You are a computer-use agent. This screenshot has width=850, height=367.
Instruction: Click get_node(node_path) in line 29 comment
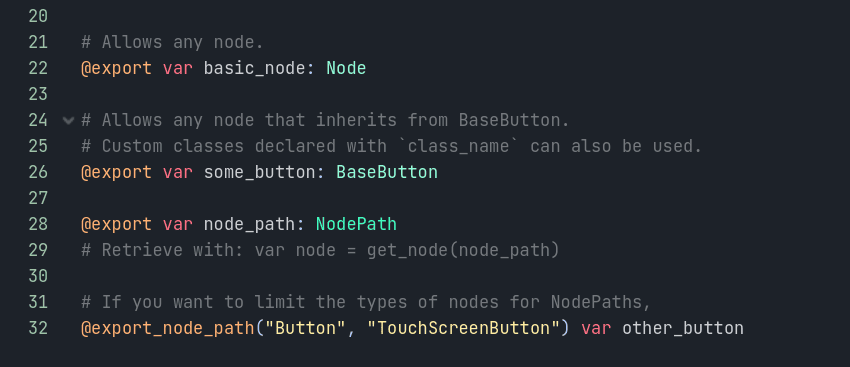point(463,251)
